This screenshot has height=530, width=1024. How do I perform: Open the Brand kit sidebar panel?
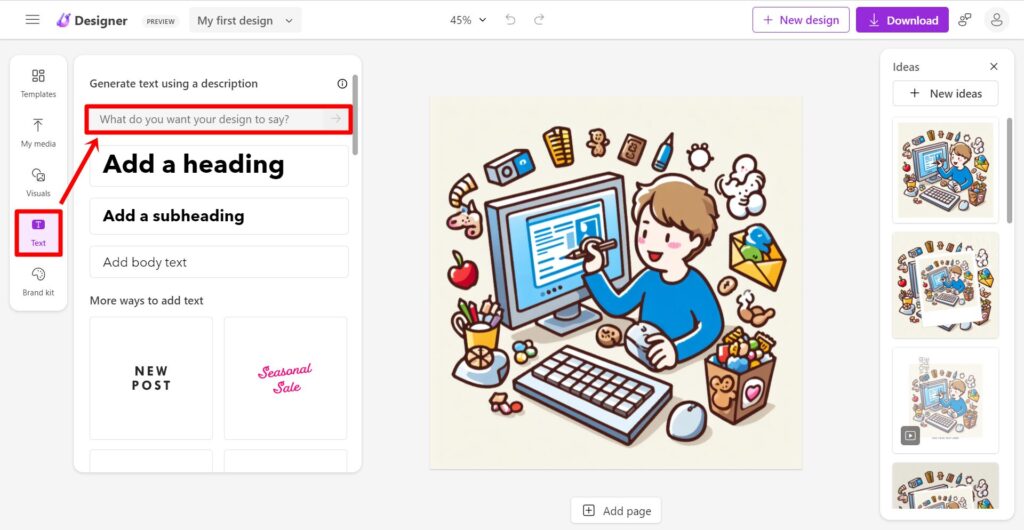tap(39, 281)
